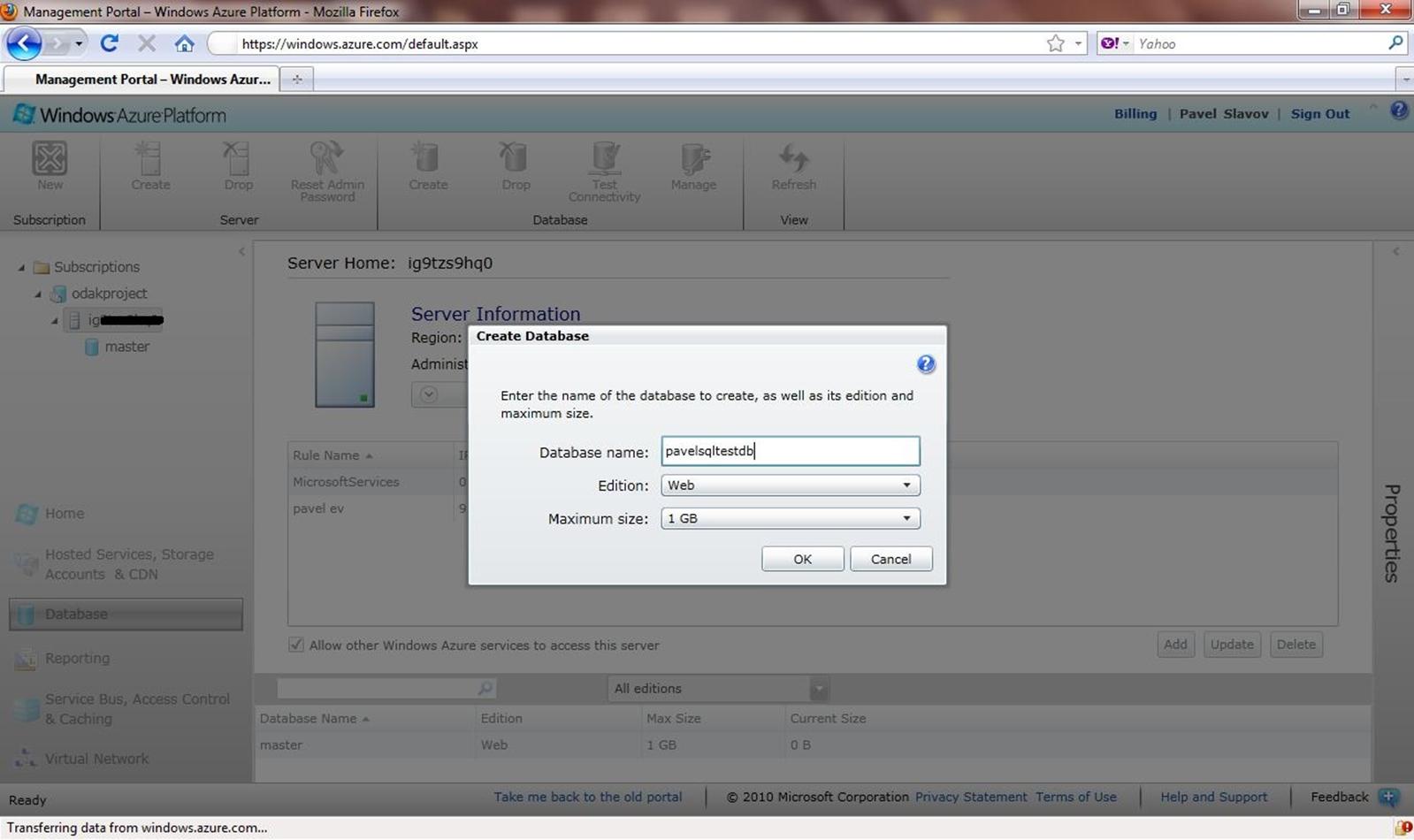The width and height of the screenshot is (1414, 840).
Task: Click the Billing link
Action: (1135, 113)
